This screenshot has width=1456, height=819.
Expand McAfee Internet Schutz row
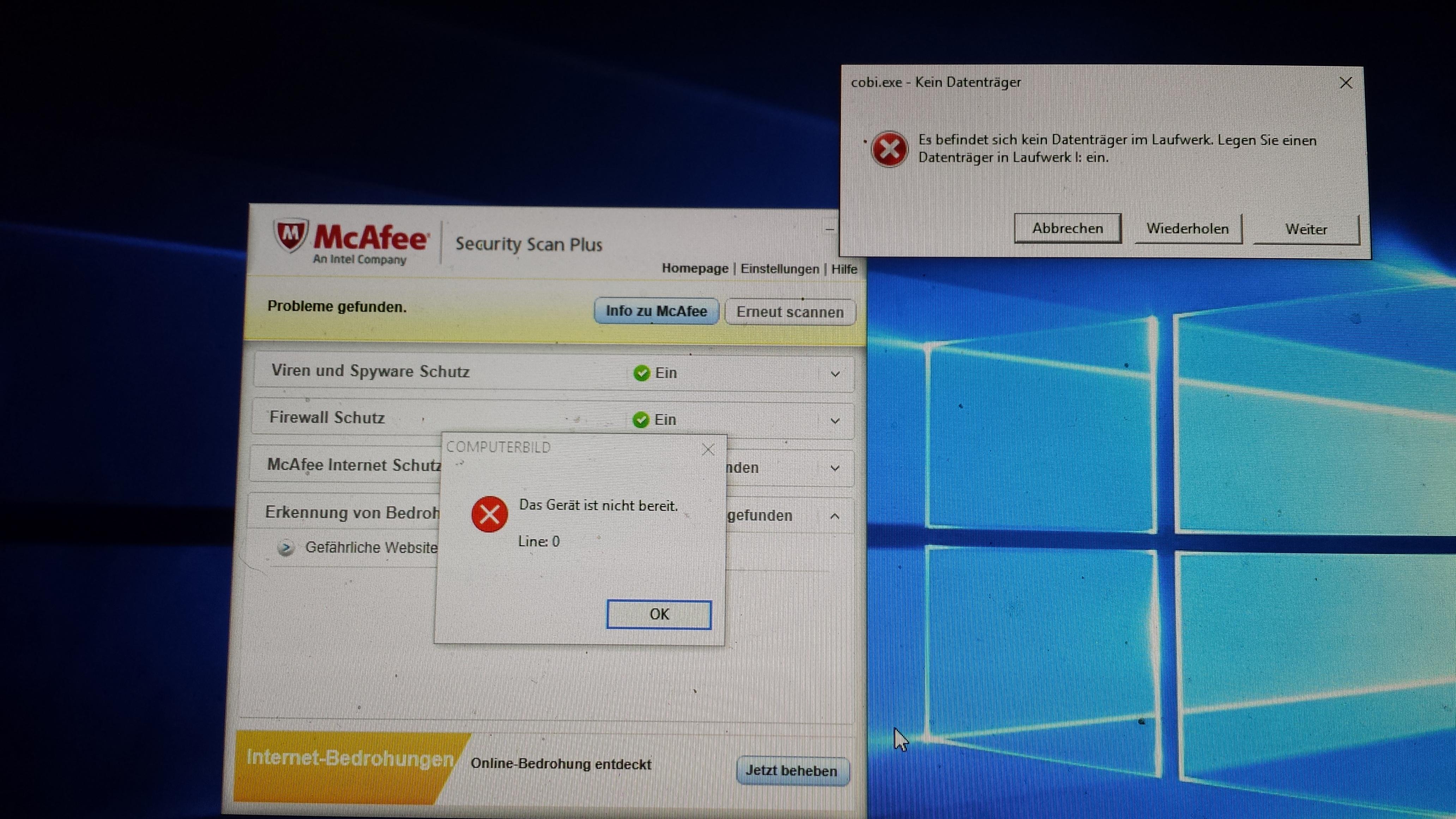835,469
